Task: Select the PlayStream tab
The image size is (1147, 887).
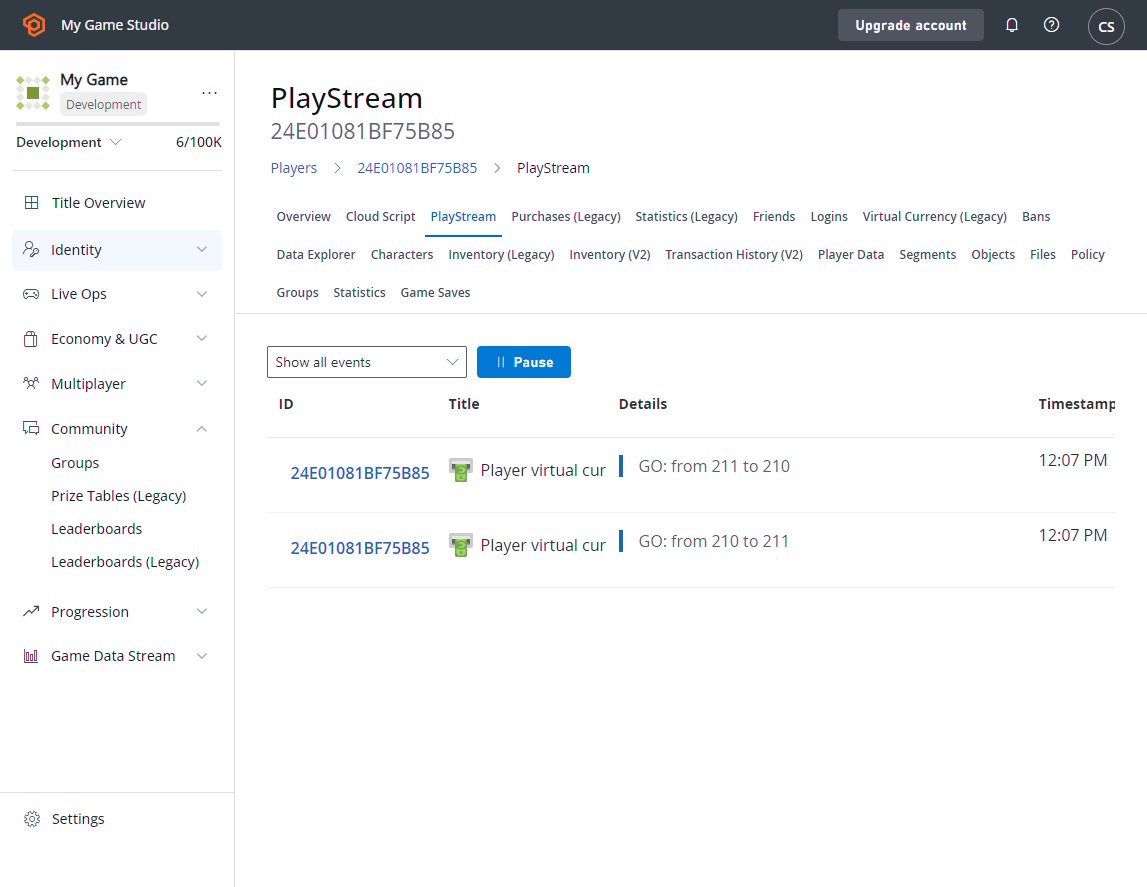Action: [x=463, y=216]
